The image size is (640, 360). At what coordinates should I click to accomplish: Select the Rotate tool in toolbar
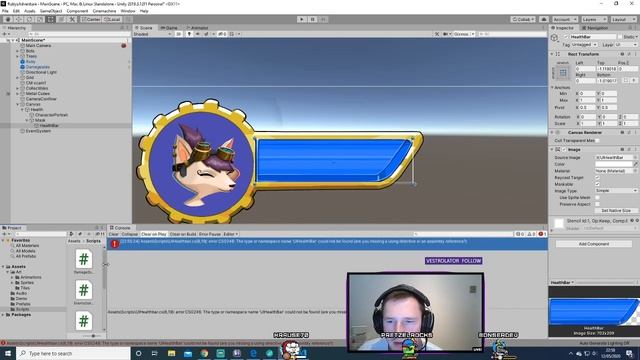click(29, 19)
